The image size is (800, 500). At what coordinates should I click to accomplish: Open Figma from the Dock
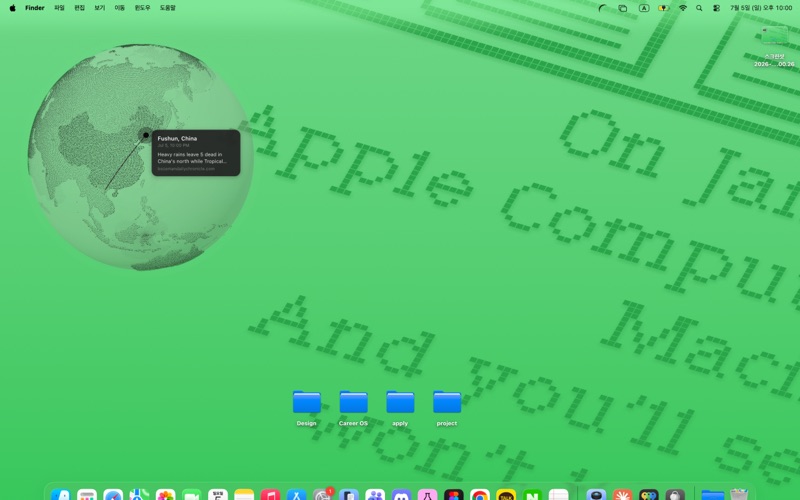point(454,495)
